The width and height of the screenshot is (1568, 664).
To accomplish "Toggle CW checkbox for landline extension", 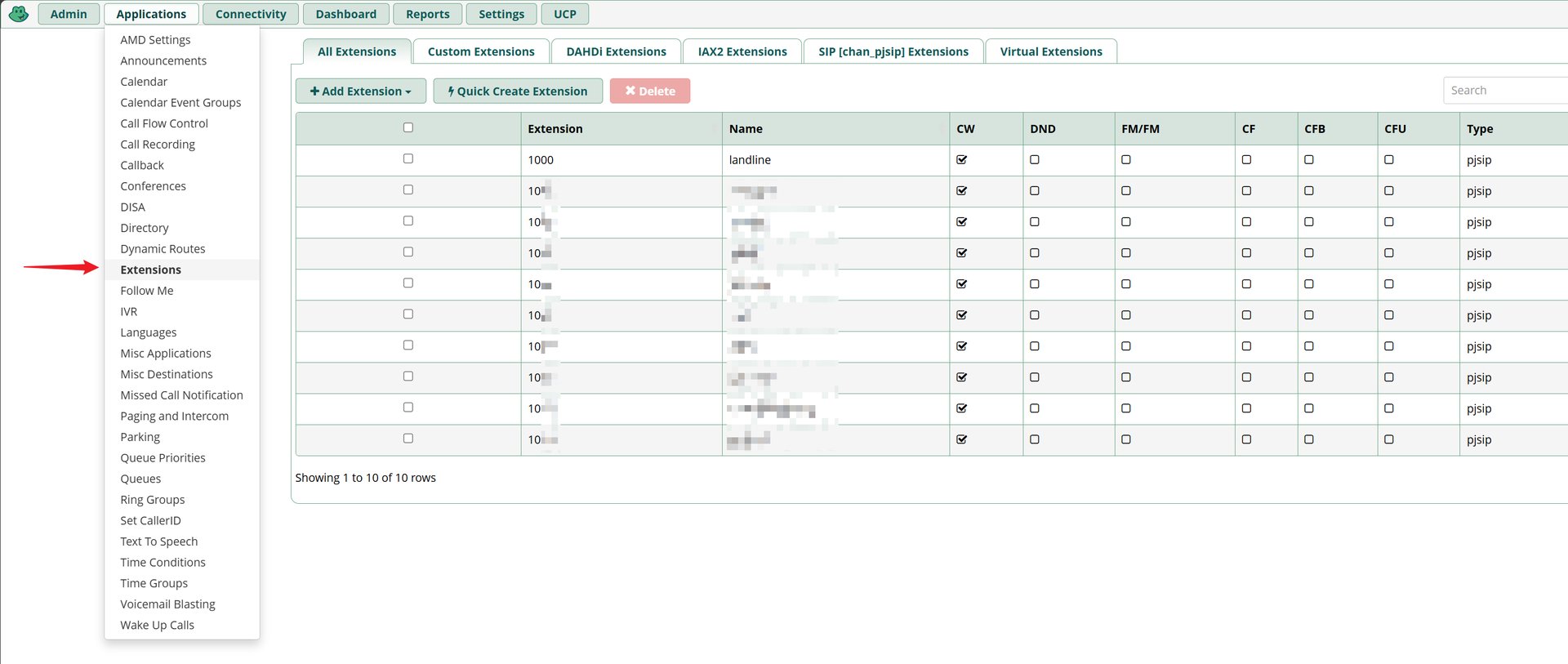I will 962,160.
